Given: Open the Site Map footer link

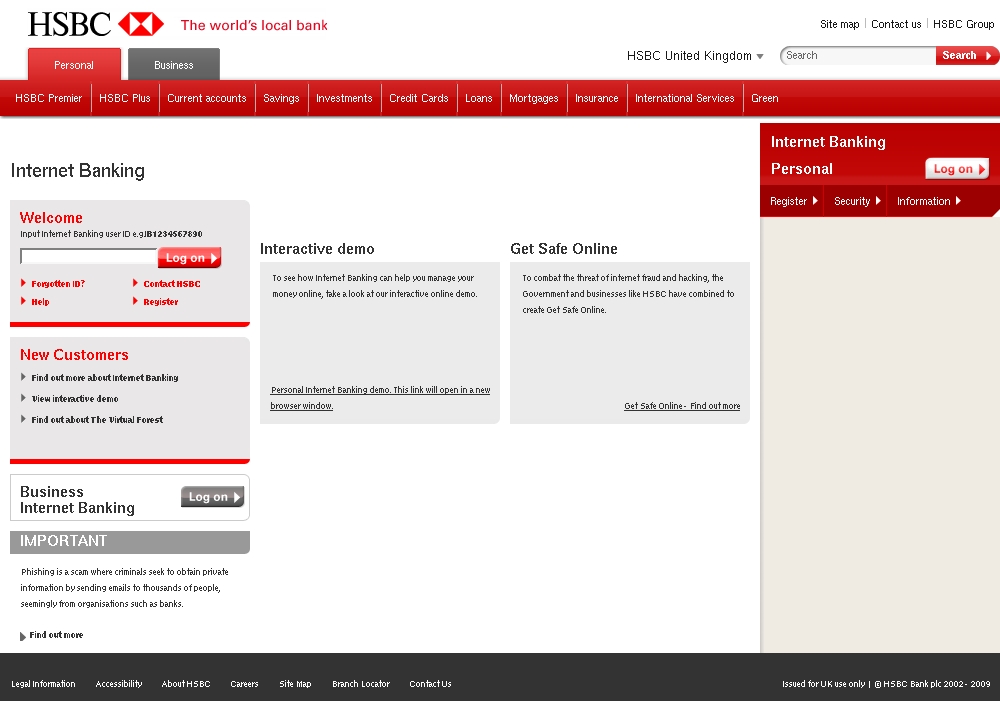Looking at the screenshot, I should pyautogui.click(x=295, y=684).
